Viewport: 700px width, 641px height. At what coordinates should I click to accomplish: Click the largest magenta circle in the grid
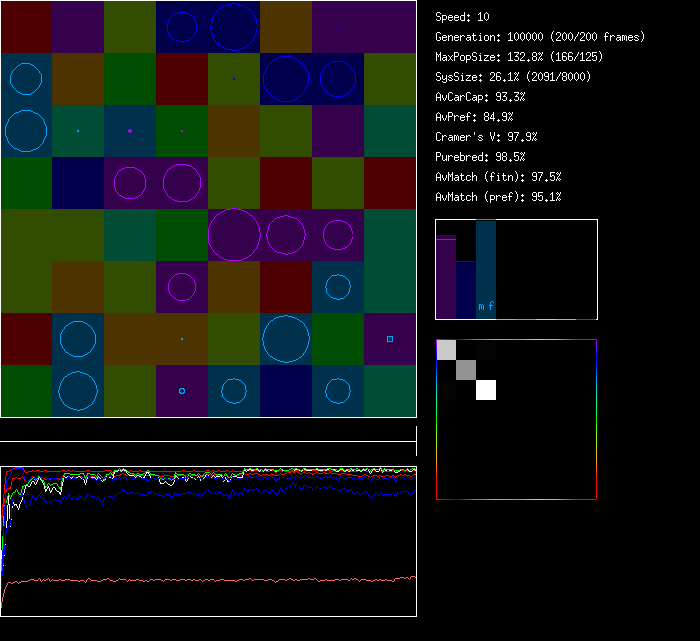234,235
